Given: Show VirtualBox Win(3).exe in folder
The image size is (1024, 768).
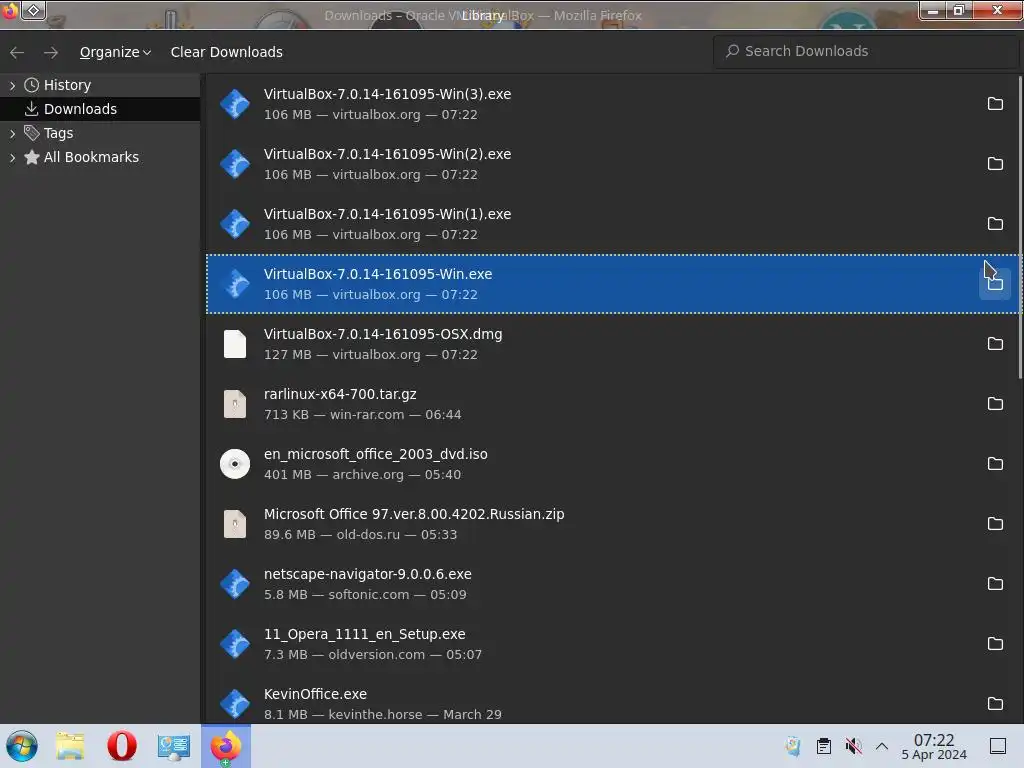Looking at the screenshot, I should pyautogui.click(x=995, y=104).
